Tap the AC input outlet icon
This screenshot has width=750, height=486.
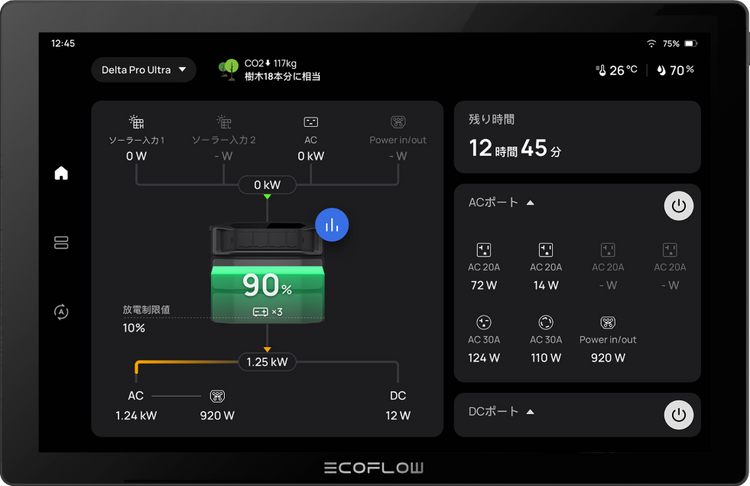click(311, 122)
